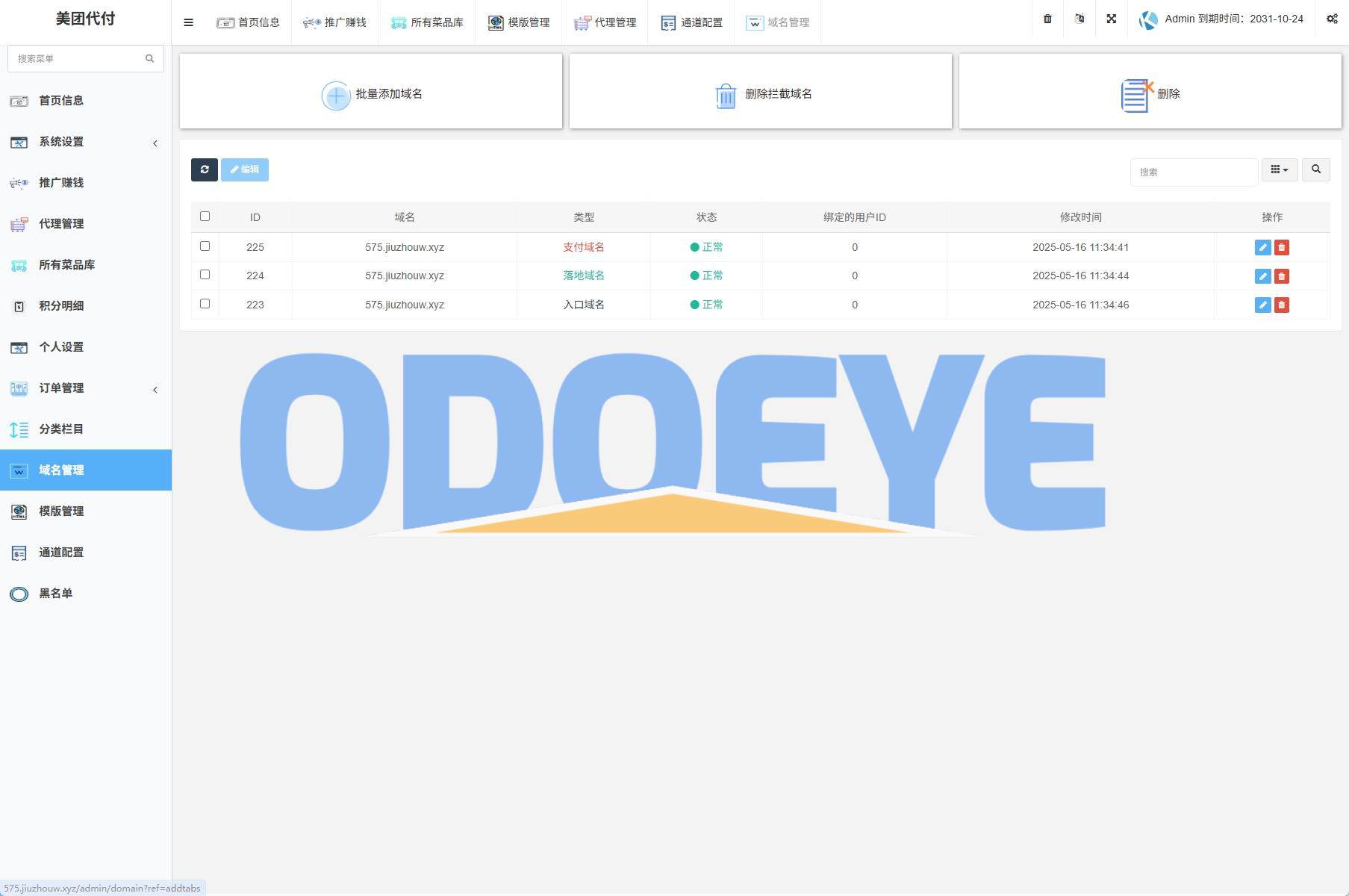The height and width of the screenshot is (896, 1349).
Task: Toggle fullscreen mode icon
Action: click(1112, 19)
